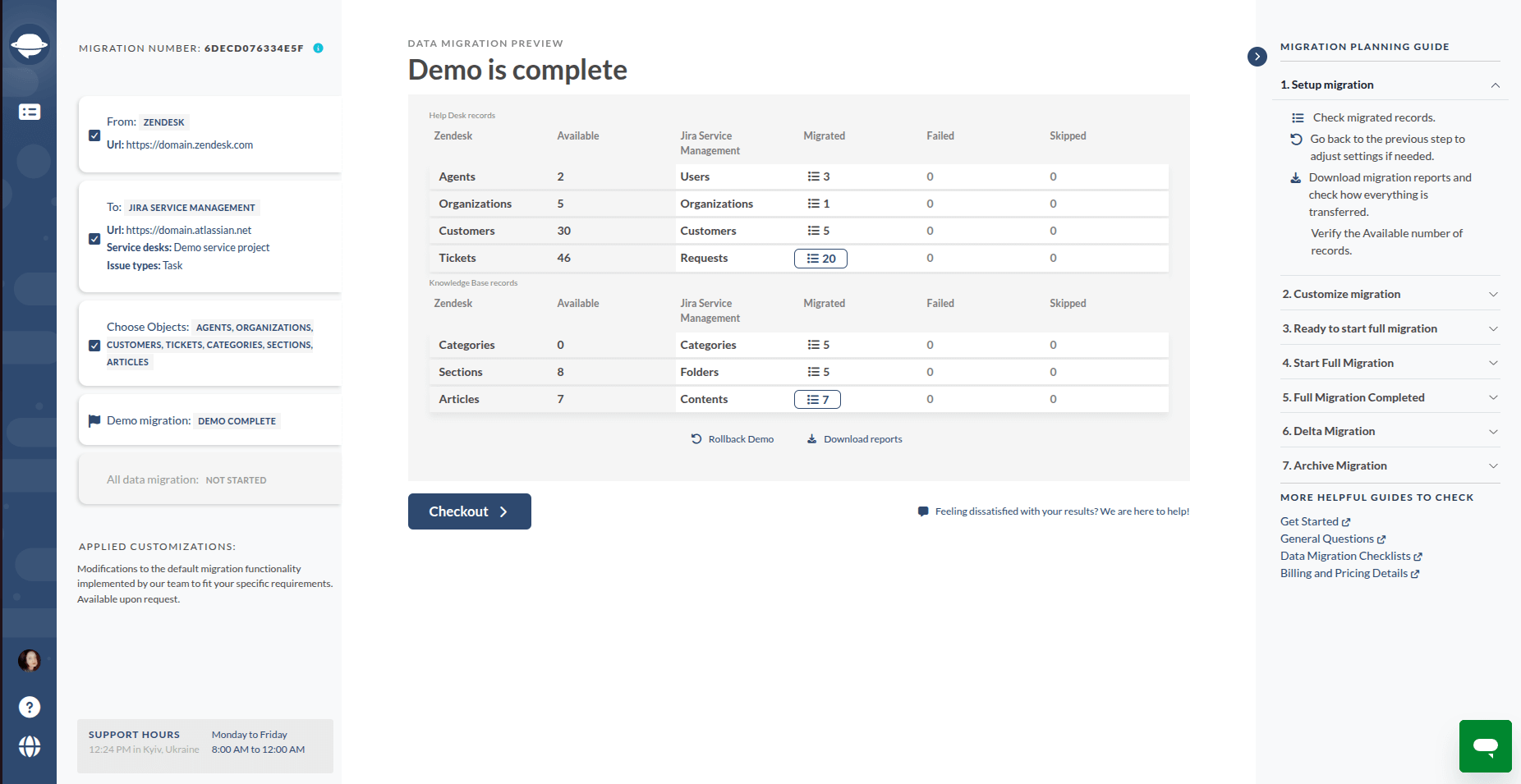Toggle the Choose Objects checkbox
1521x784 pixels.
pyautogui.click(x=94, y=346)
